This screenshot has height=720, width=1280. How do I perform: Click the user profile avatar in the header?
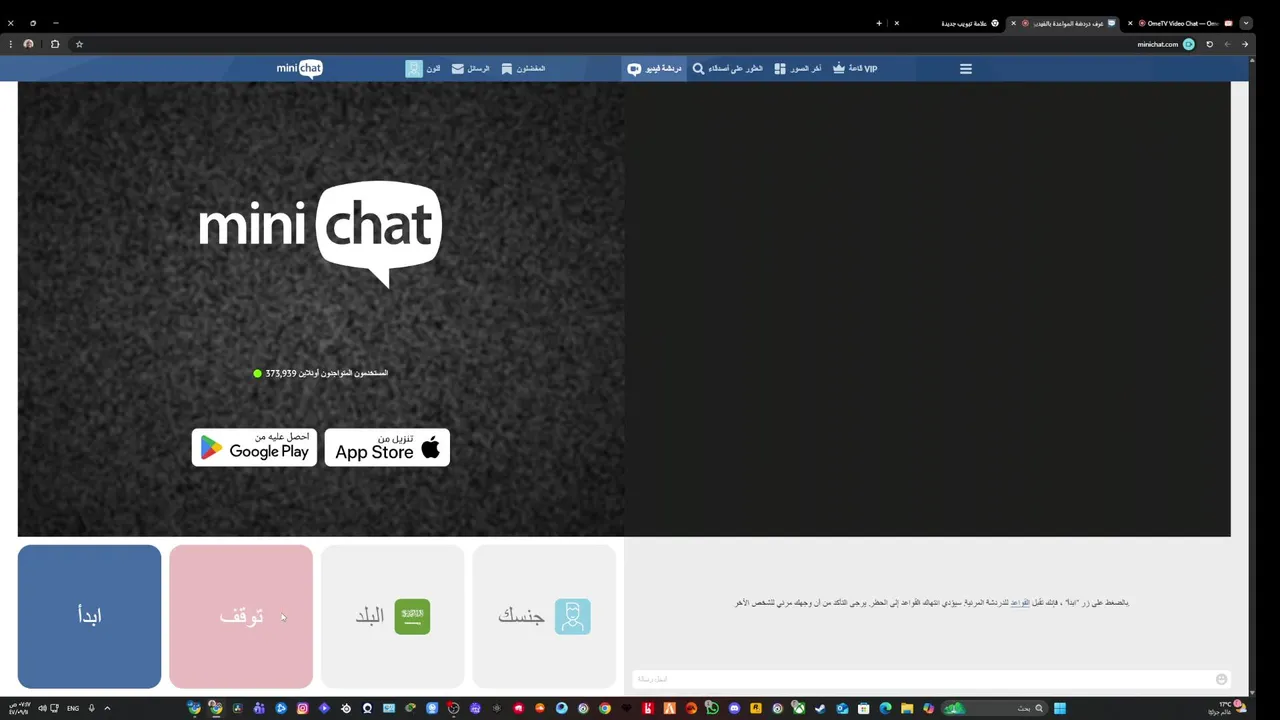click(x=414, y=69)
